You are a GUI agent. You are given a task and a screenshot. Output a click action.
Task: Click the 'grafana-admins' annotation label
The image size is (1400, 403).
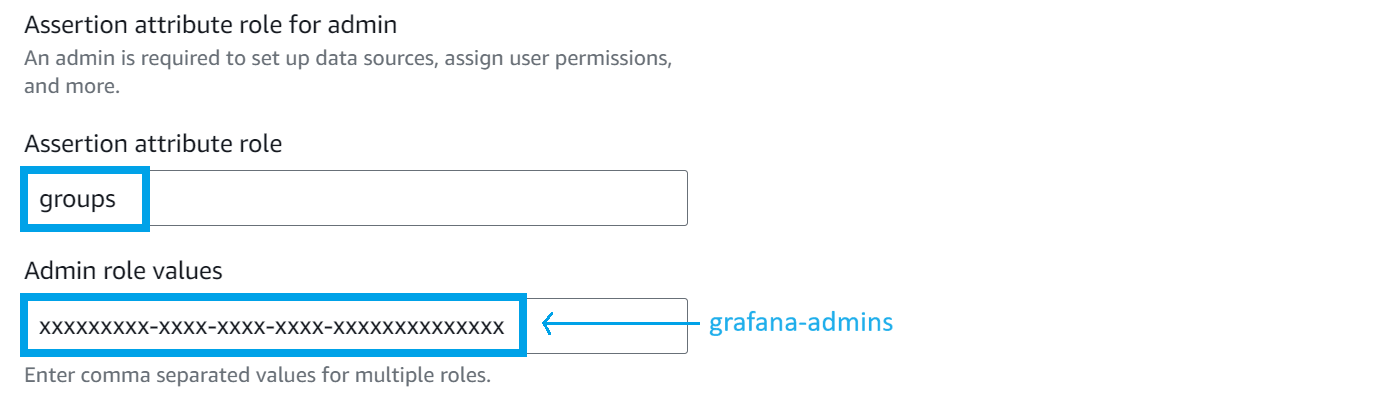[x=800, y=323]
